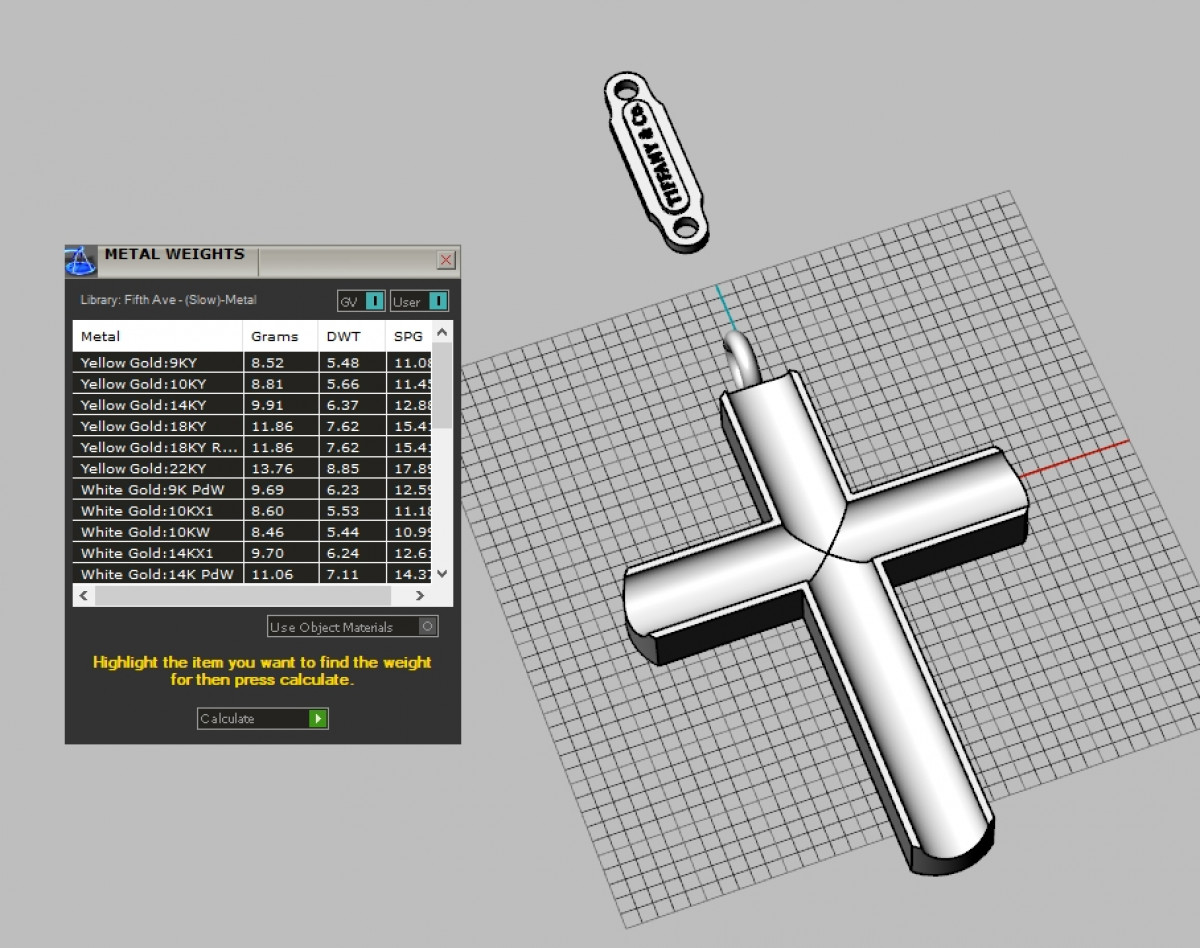Click the 7.11 DWT cell
This screenshot has height=948, width=1200.
[x=352, y=574]
